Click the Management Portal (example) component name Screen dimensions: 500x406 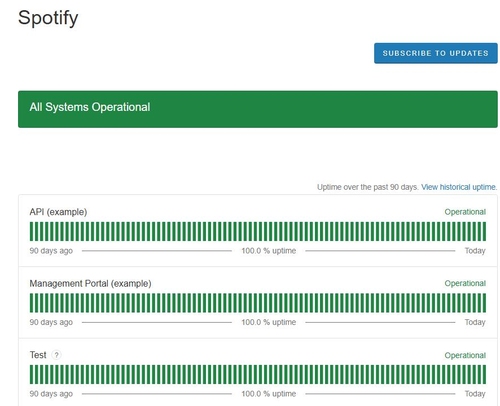click(x=90, y=283)
